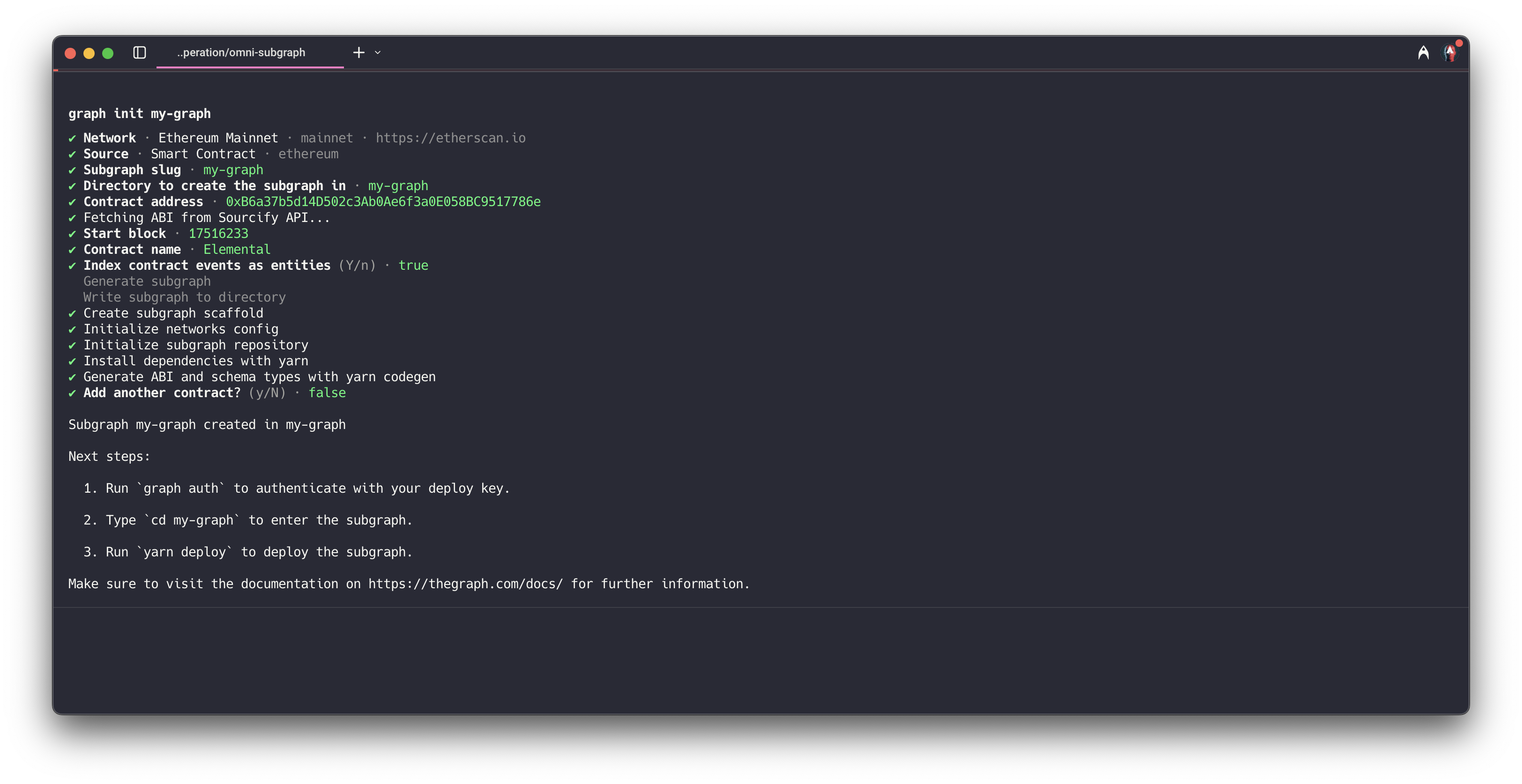Click the 'graph init my-graph' command text

pyautogui.click(x=140, y=113)
